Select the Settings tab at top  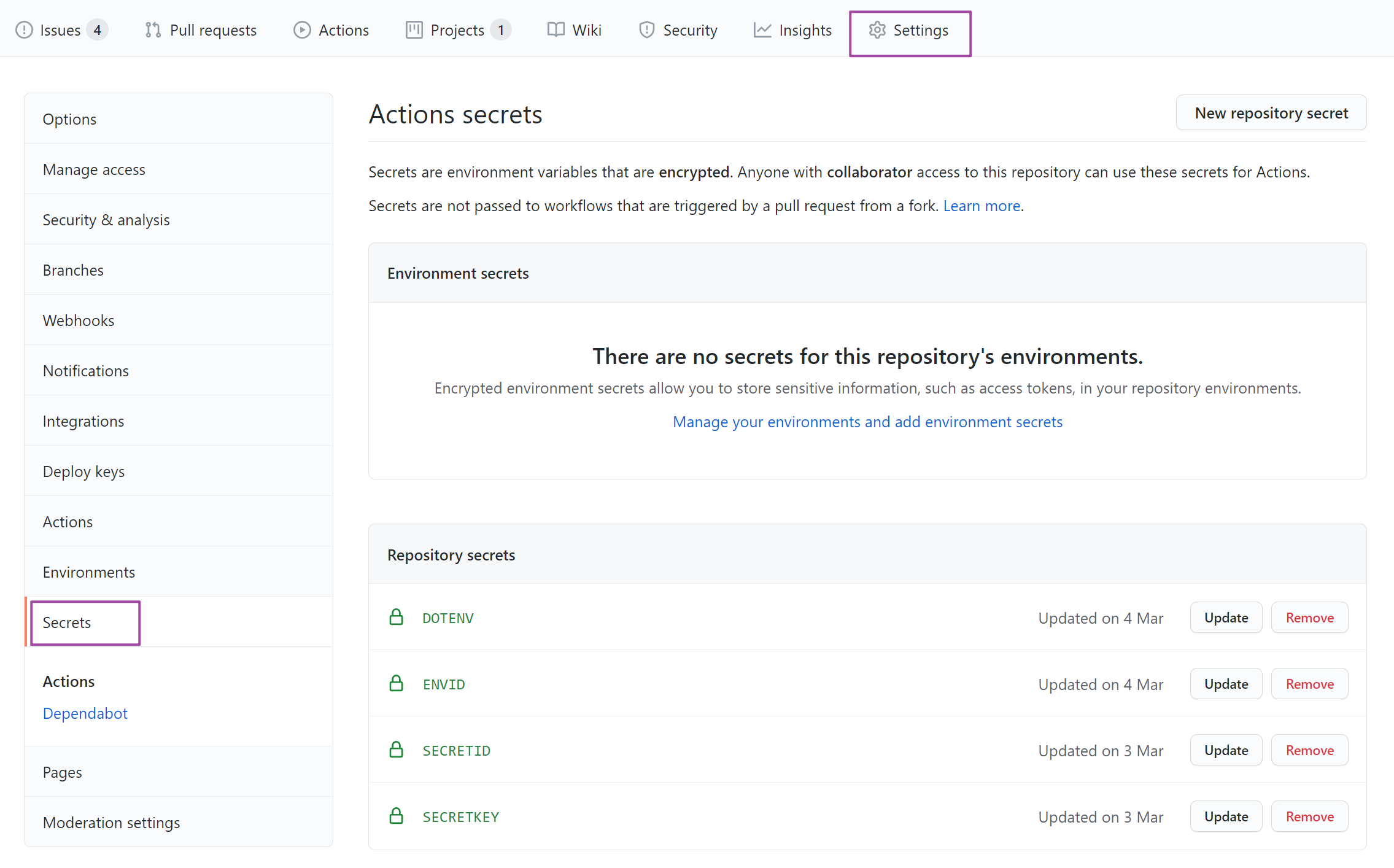click(x=909, y=29)
